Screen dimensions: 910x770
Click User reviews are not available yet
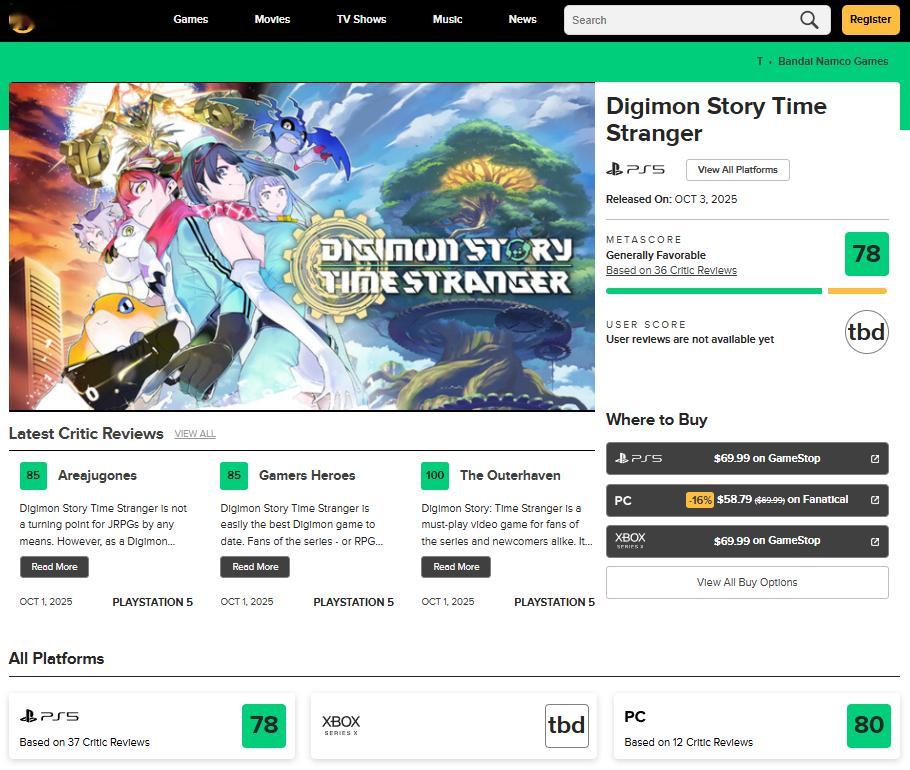click(690, 339)
